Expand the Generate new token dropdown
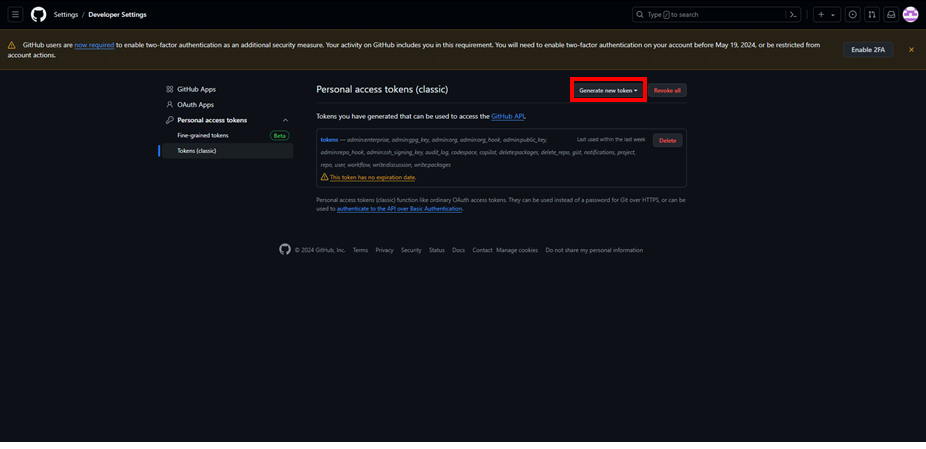926x449 pixels. click(608, 90)
